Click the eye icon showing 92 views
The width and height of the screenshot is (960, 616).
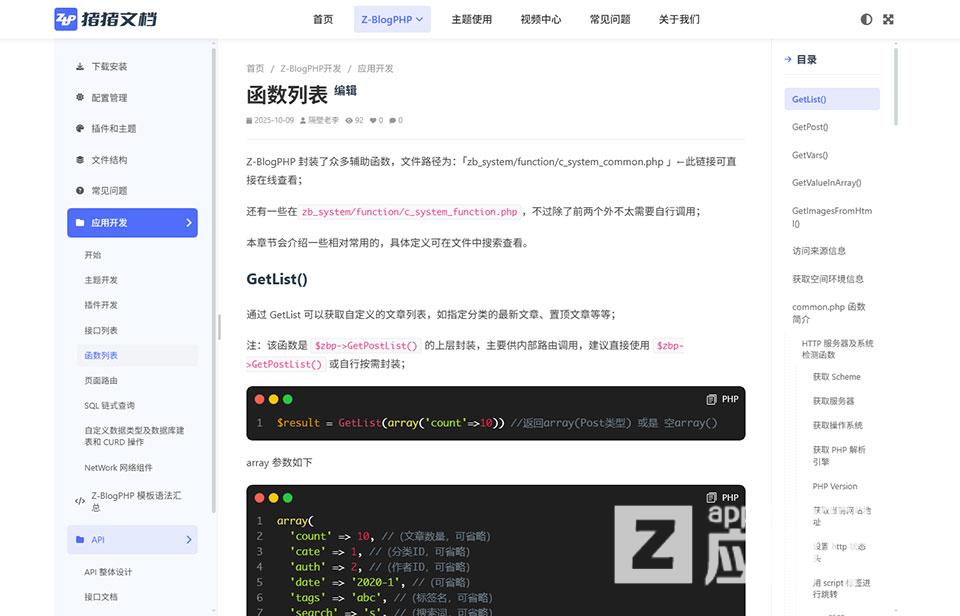(x=348, y=120)
